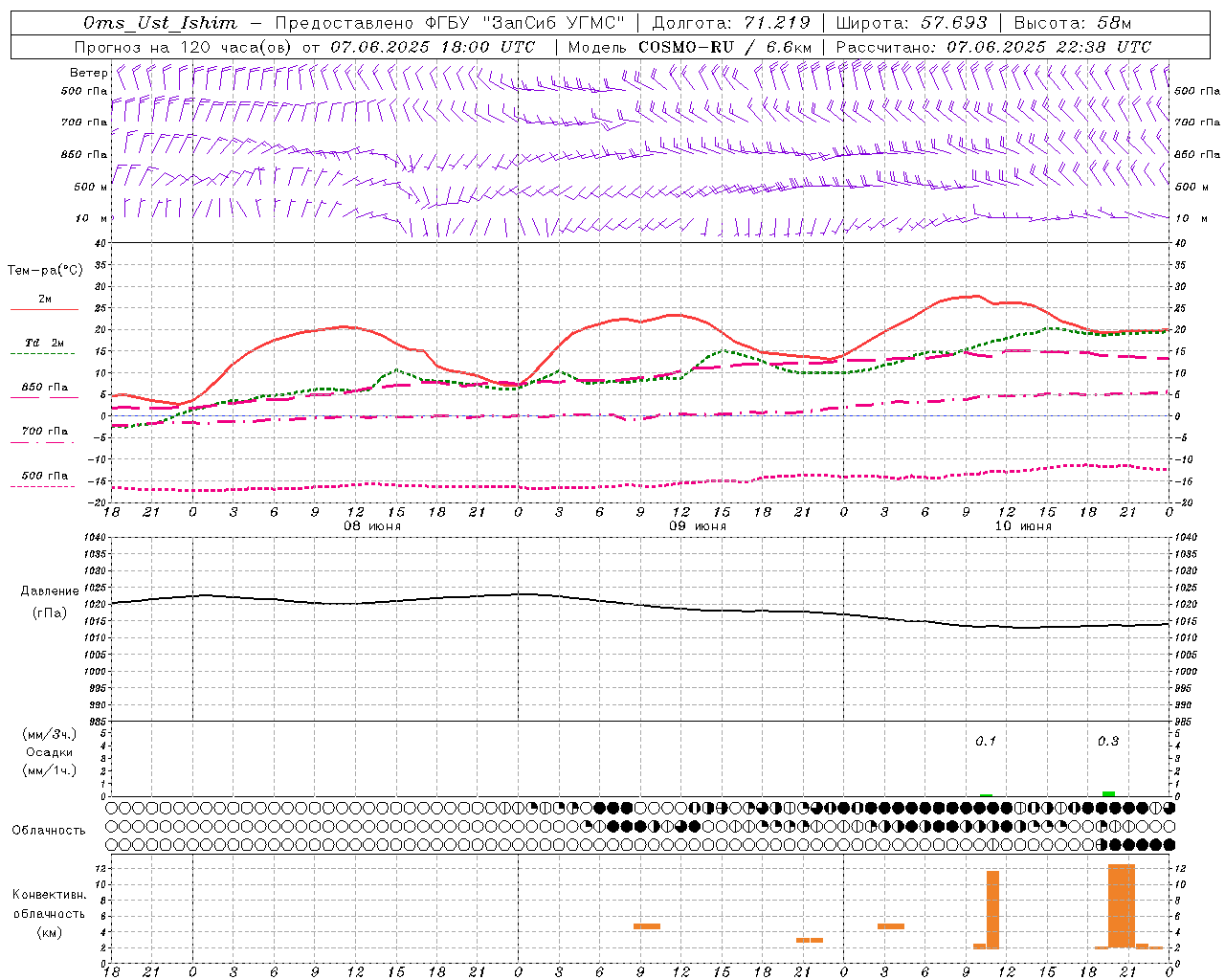Click the Высота: 58м value
The width and height of the screenshot is (1225, 980).
tap(1072, 23)
